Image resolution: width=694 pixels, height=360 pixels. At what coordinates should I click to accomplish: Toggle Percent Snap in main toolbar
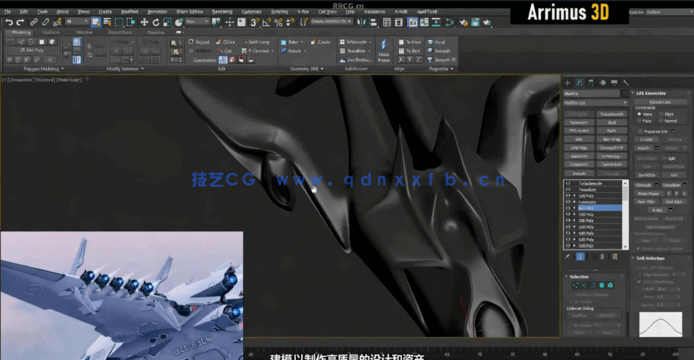click(x=278, y=22)
